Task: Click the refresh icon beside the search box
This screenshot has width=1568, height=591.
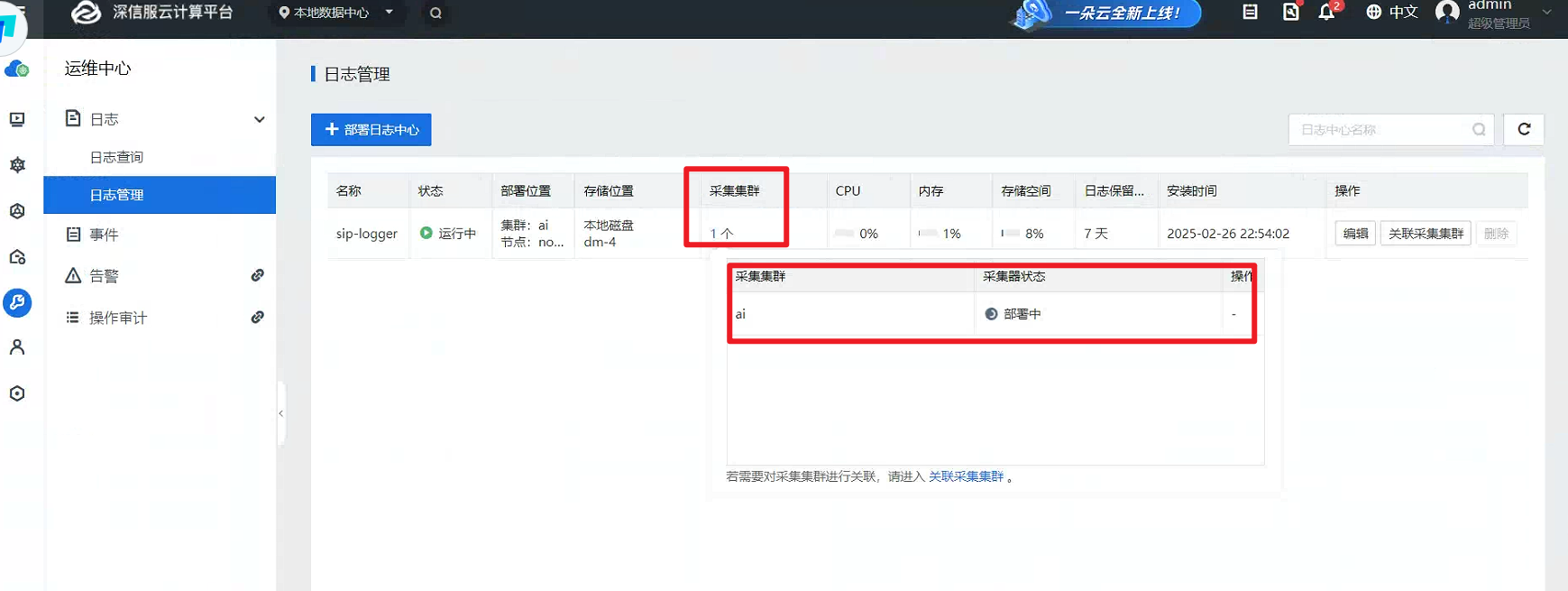Action: pos(1524,129)
